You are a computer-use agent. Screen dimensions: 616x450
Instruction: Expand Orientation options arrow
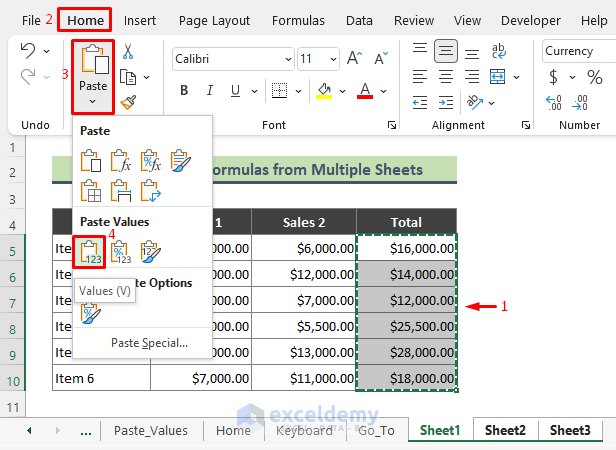click(x=491, y=103)
